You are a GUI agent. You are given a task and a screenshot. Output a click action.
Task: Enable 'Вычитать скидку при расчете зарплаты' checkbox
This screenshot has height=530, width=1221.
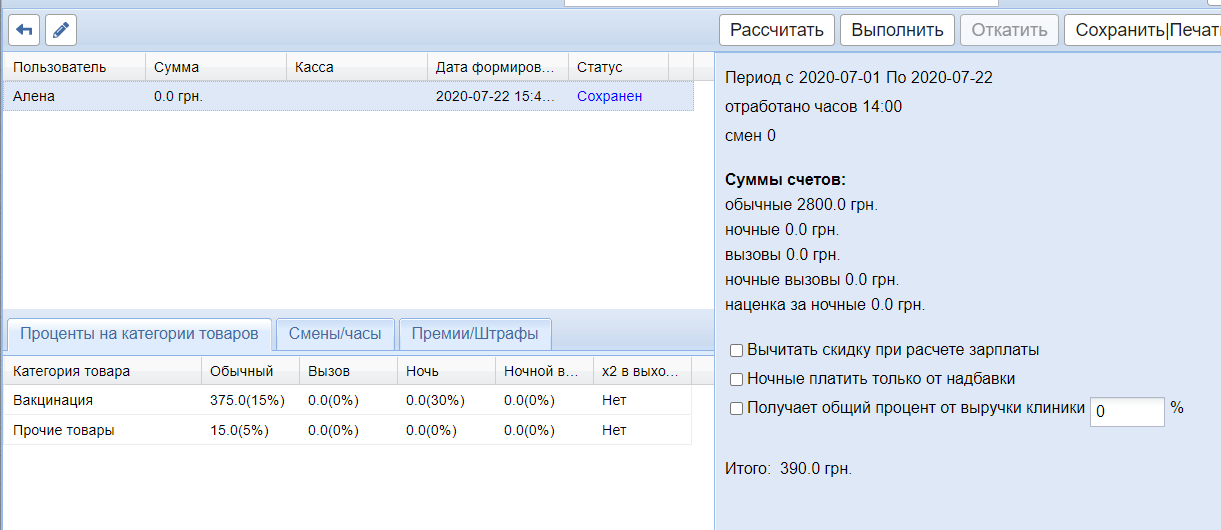click(x=737, y=351)
